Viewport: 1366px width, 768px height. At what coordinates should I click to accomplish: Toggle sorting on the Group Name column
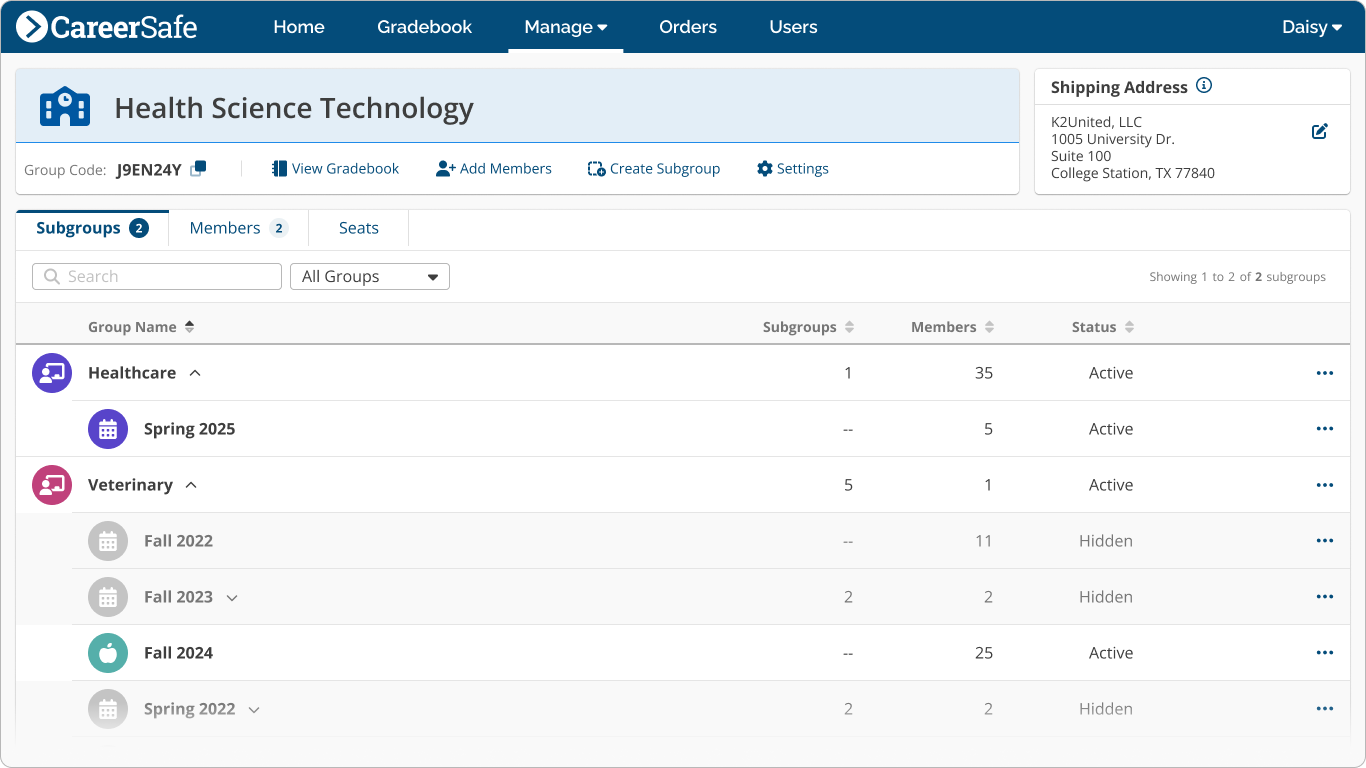190,326
